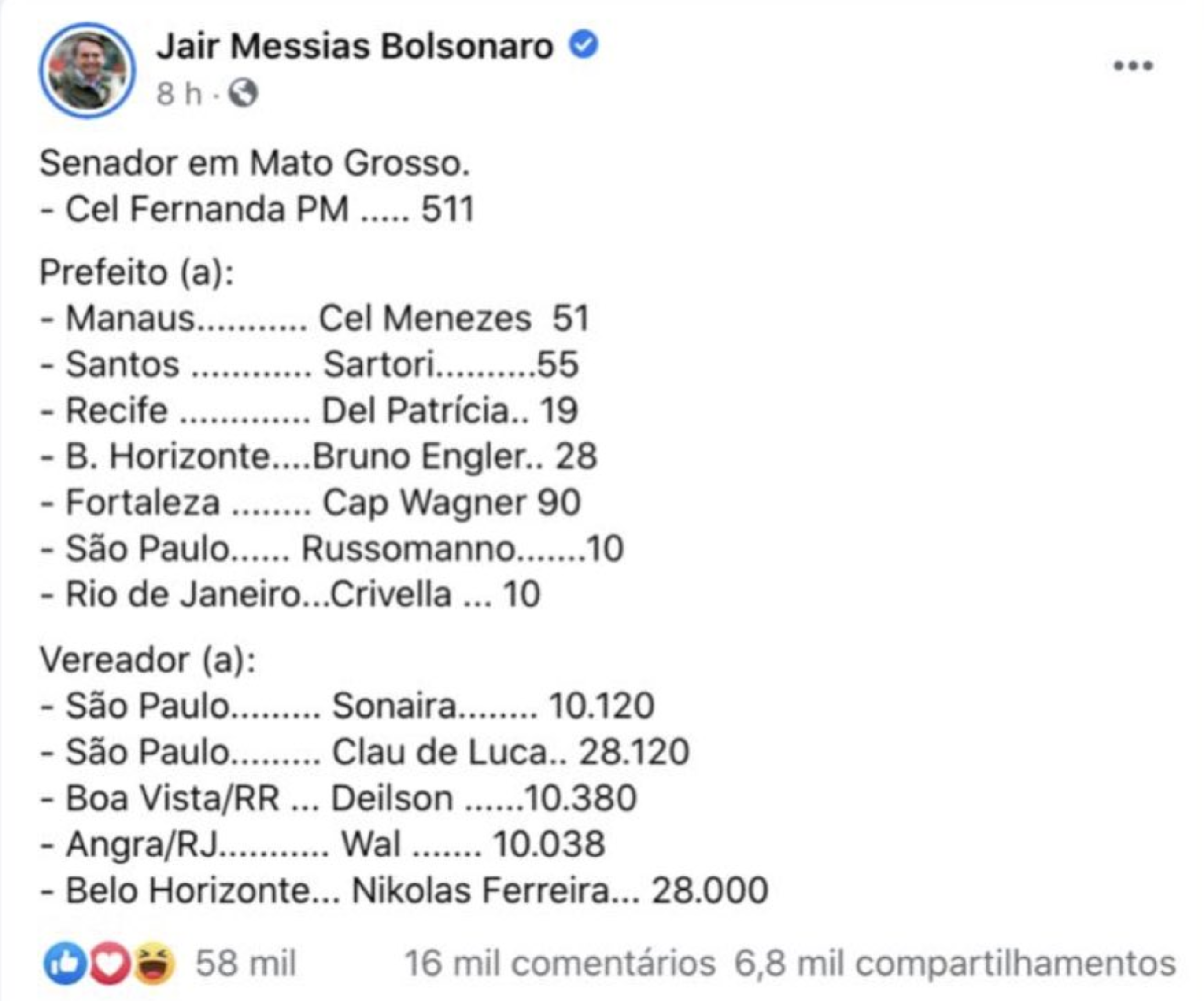1204x1001 pixels.
Task: Click the "Senador em Mato Grosso." line
Action: click(255, 163)
